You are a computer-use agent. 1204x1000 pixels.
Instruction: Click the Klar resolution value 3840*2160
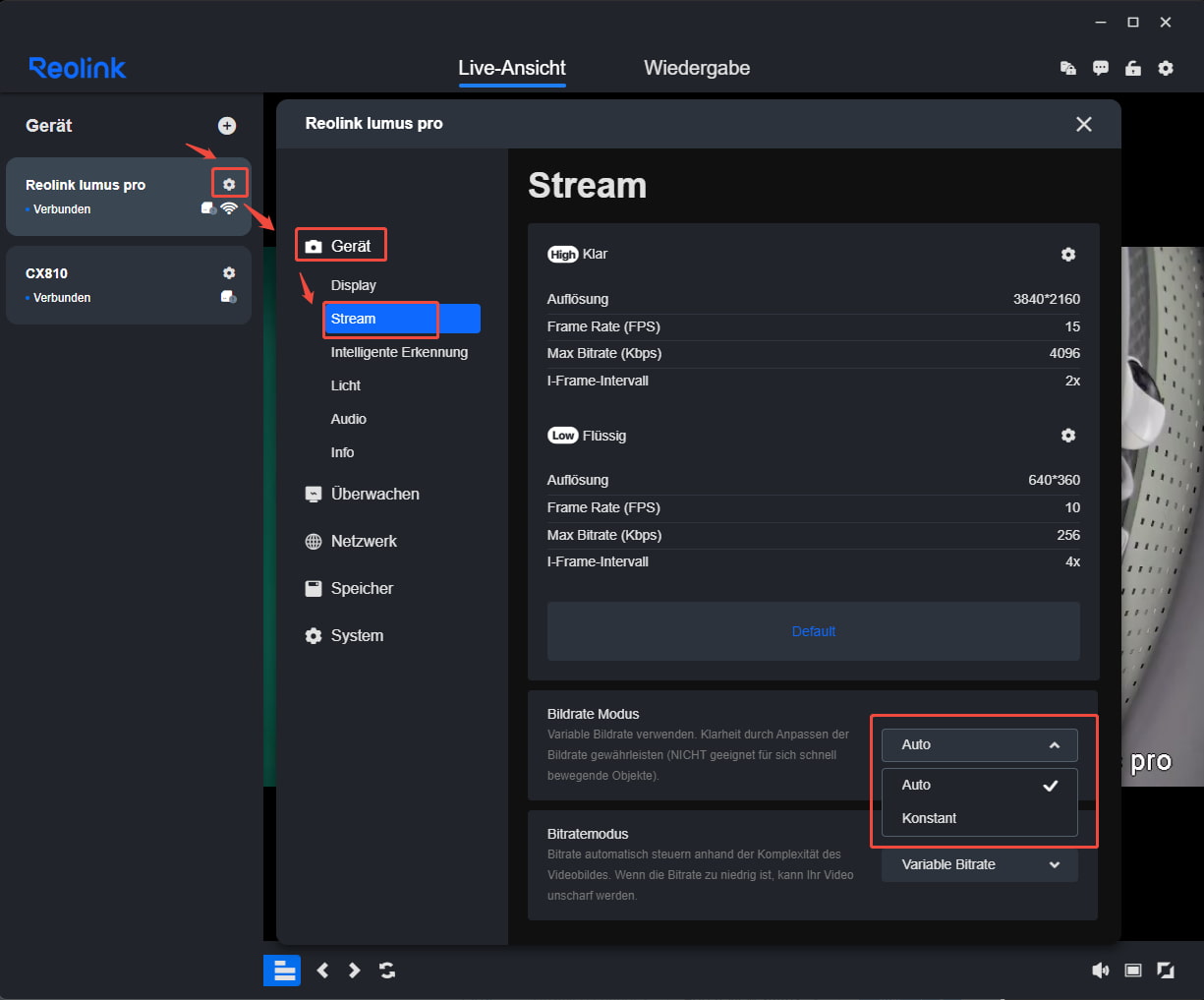1047,299
